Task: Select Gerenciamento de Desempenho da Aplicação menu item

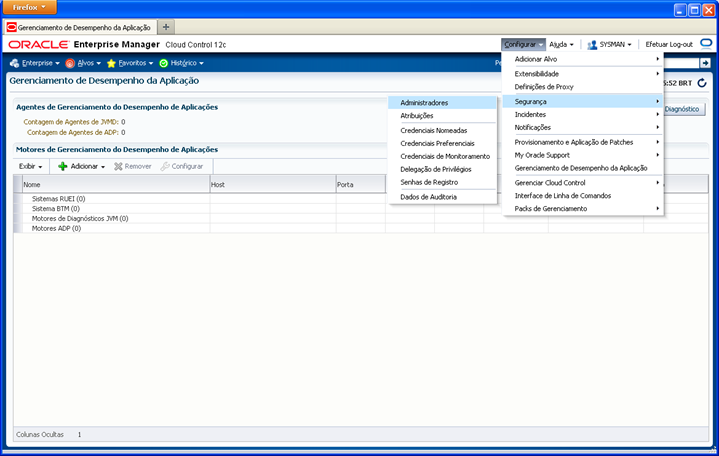Action: pos(583,168)
